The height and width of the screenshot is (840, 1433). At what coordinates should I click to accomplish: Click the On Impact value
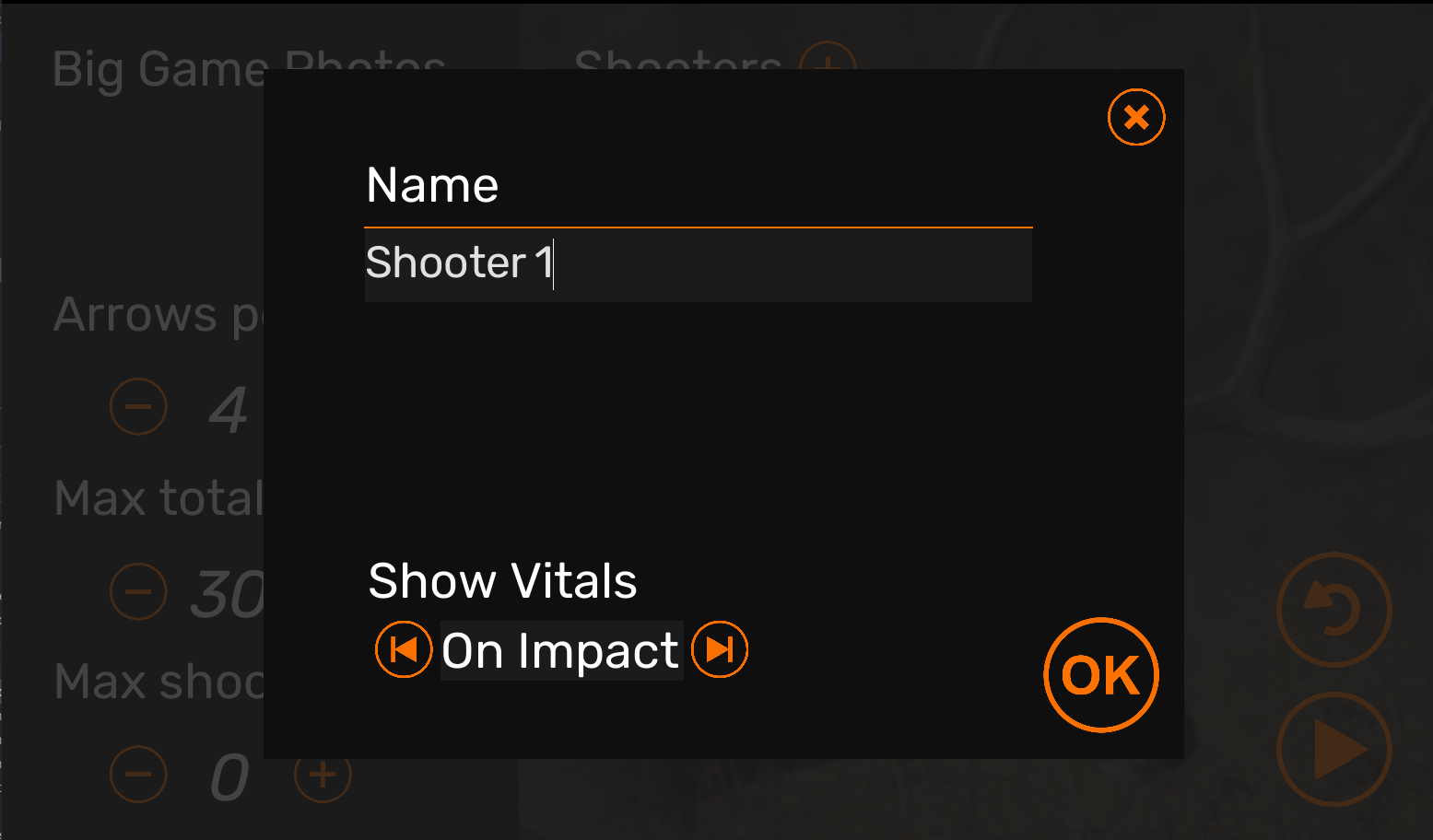(561, 651)
